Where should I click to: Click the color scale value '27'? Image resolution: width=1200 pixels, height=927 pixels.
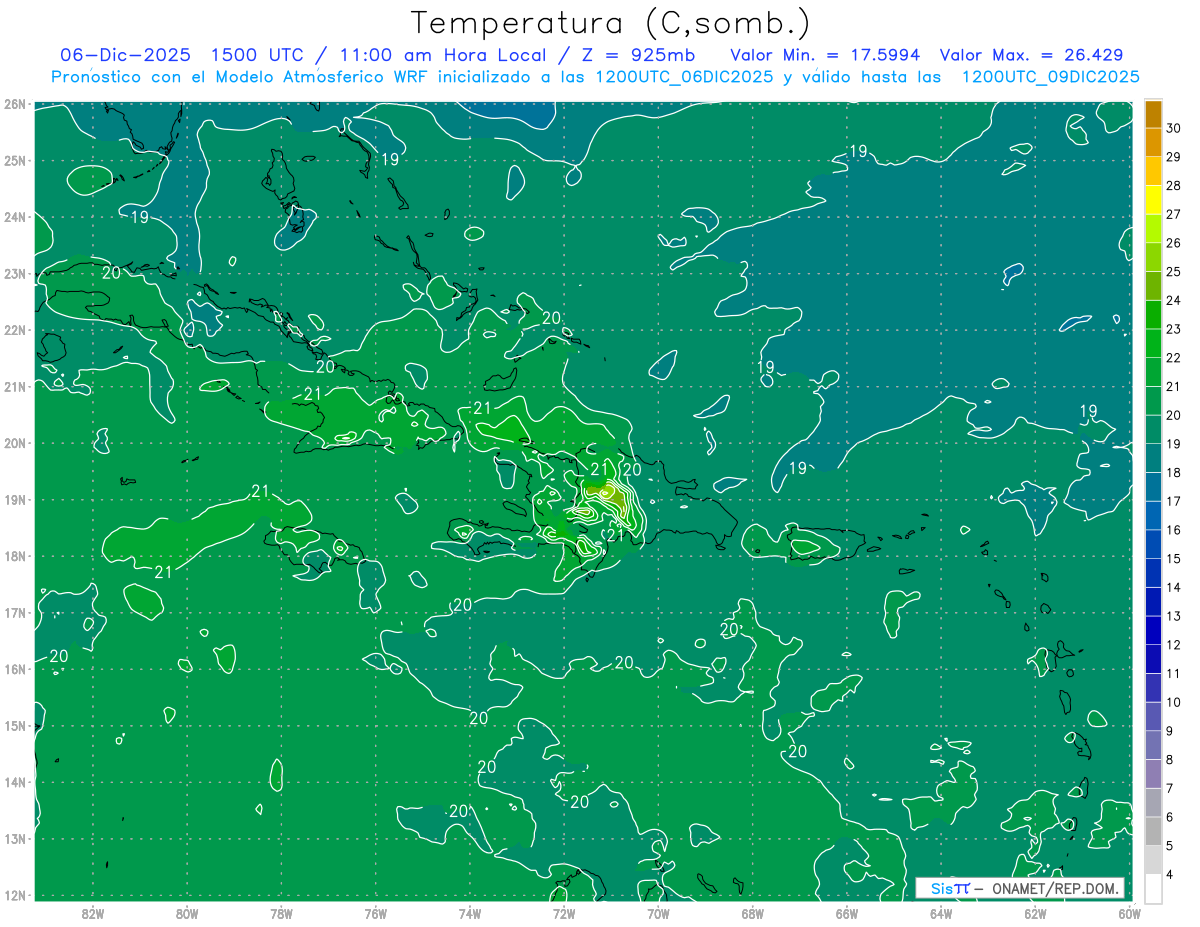1173,214
